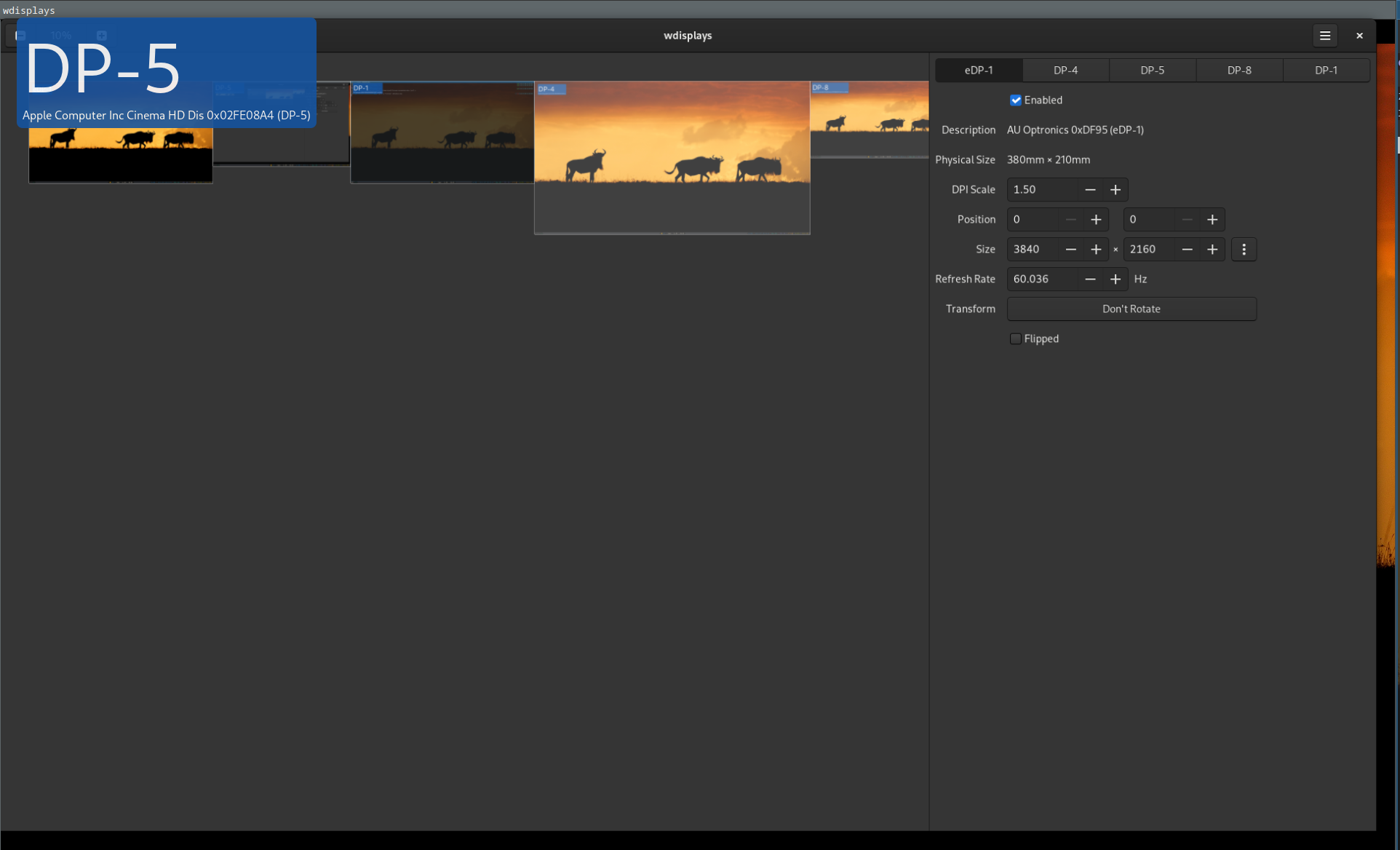Select the DP-5 display tab
The image size is (1400, 850).
1152,71
